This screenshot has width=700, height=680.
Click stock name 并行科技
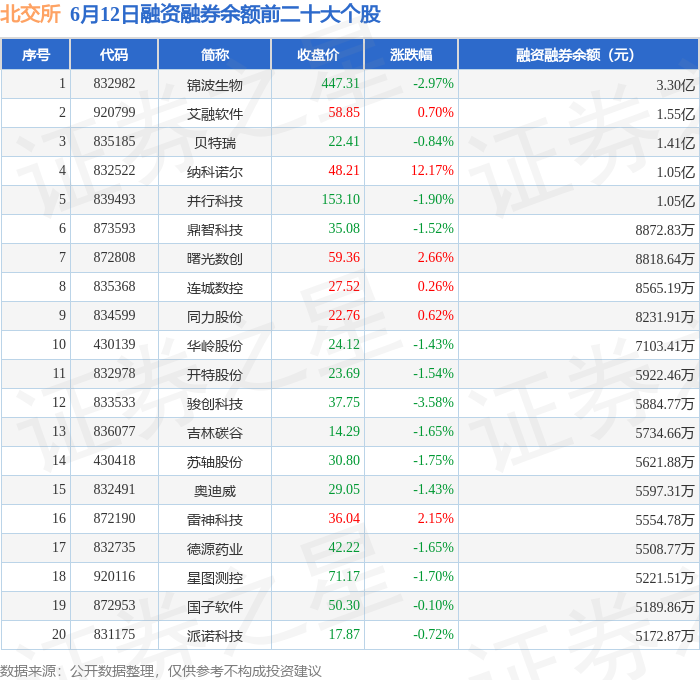pyautogui.click(x=215, y=201)
